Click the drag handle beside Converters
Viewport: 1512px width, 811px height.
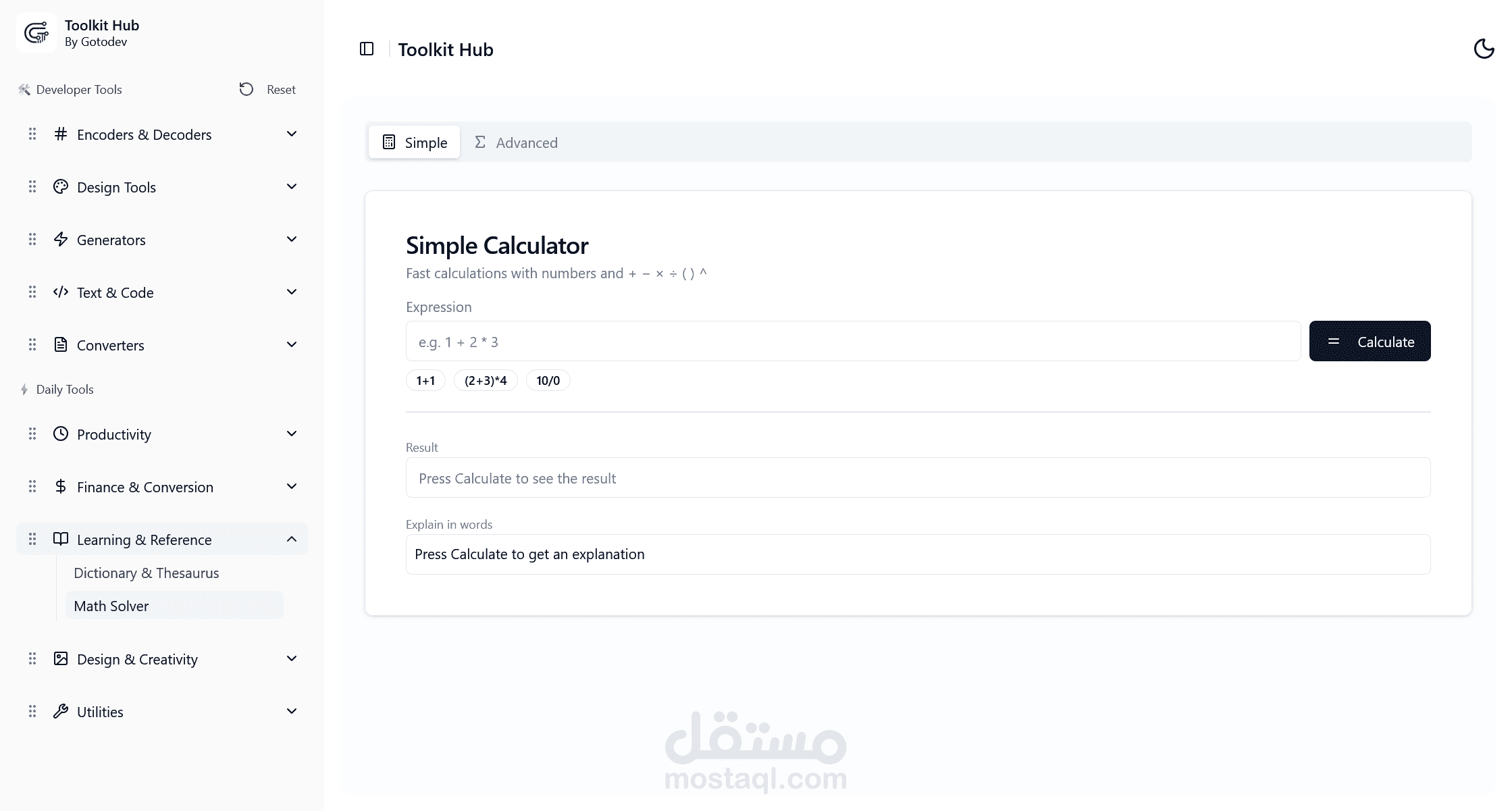[x=32, y=345]
